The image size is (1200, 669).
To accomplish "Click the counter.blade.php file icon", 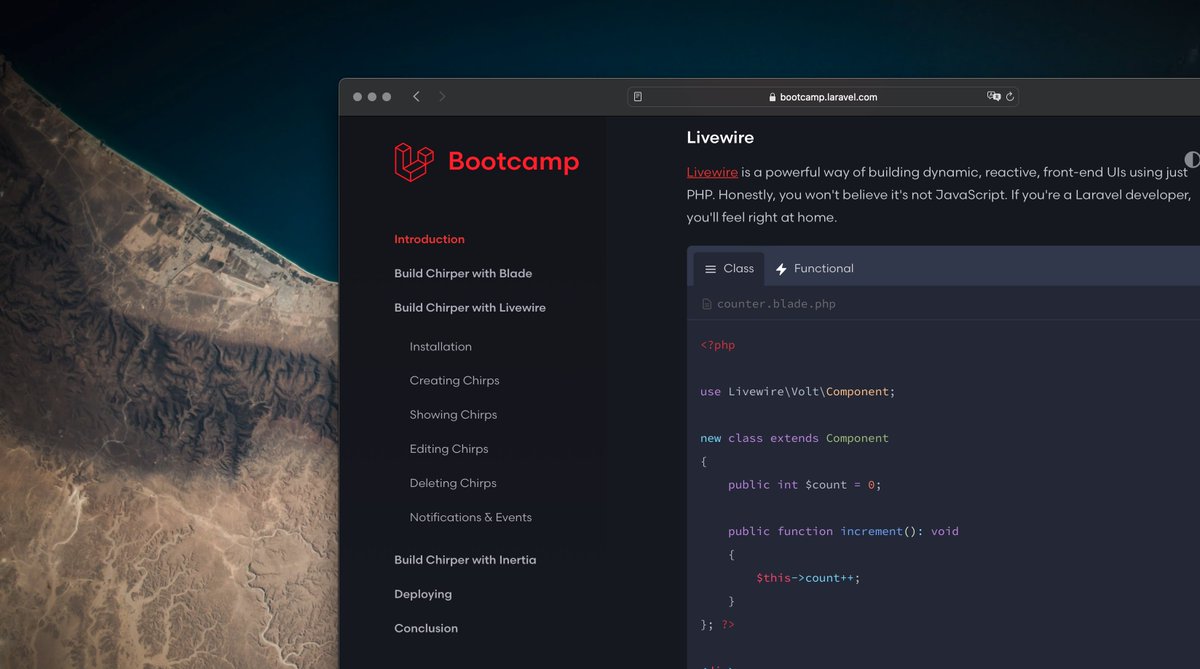I will pos(707,304).
